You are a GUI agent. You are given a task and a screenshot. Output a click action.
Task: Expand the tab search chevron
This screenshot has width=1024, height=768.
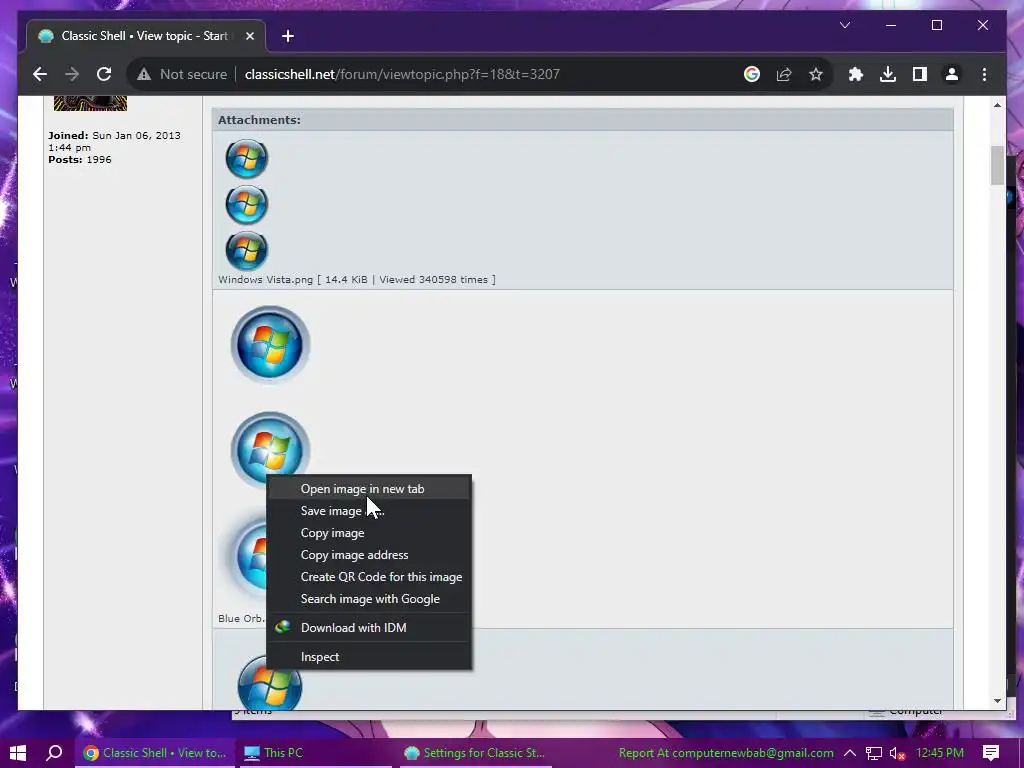(844, 25)
